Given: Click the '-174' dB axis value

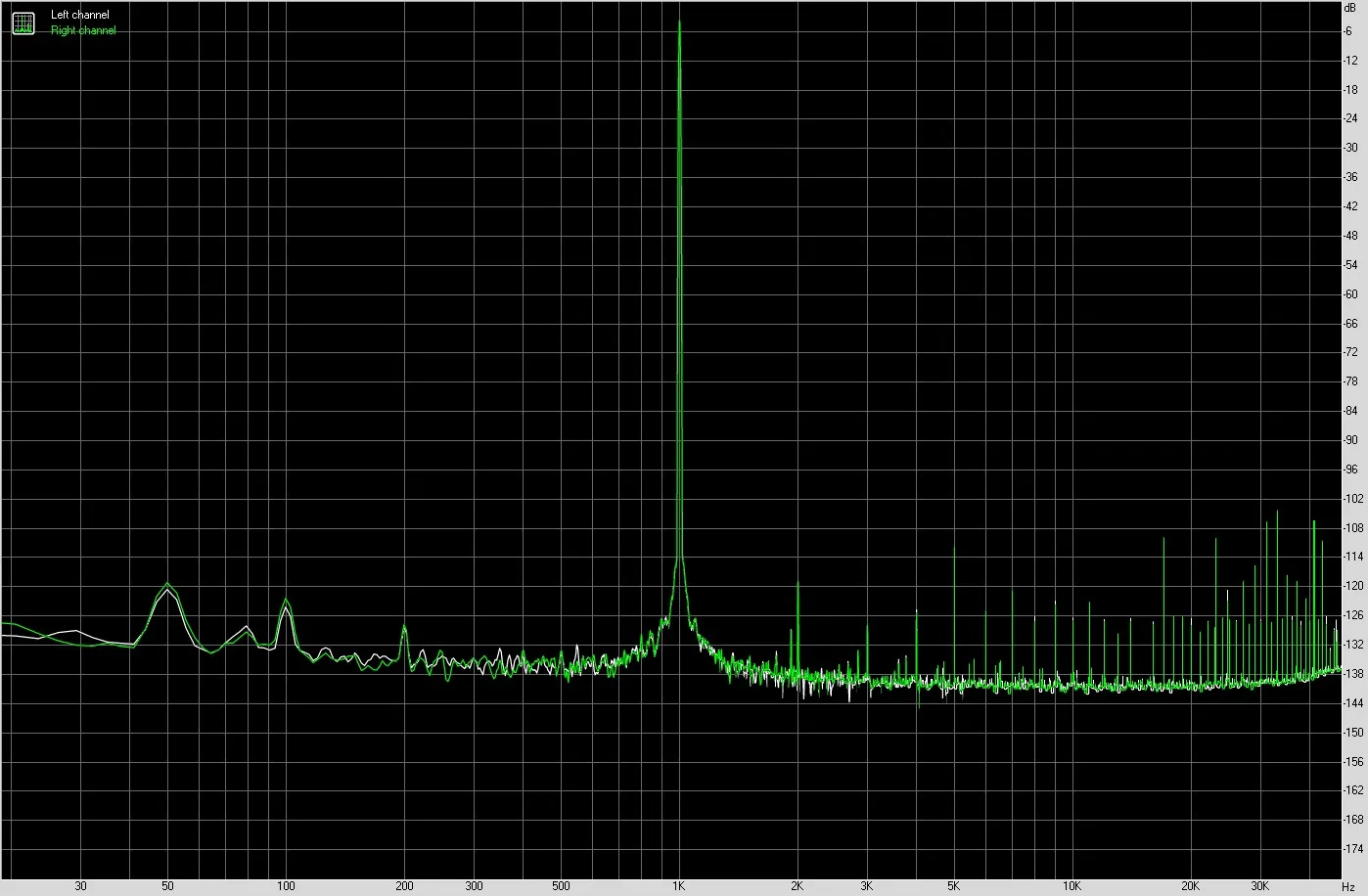Looking at the screenshot, I should [1354, 849].
